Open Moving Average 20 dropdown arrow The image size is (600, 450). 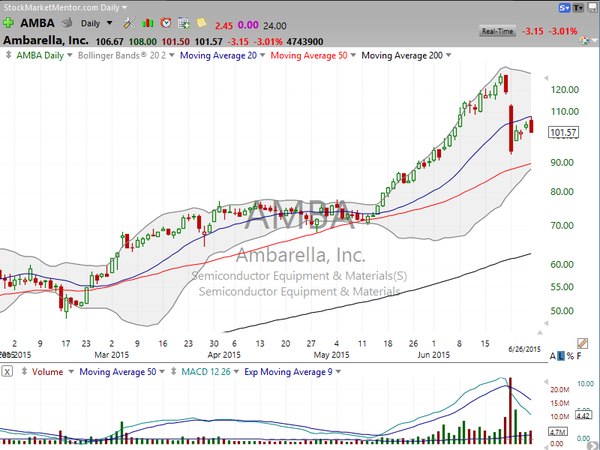point(262,55)
